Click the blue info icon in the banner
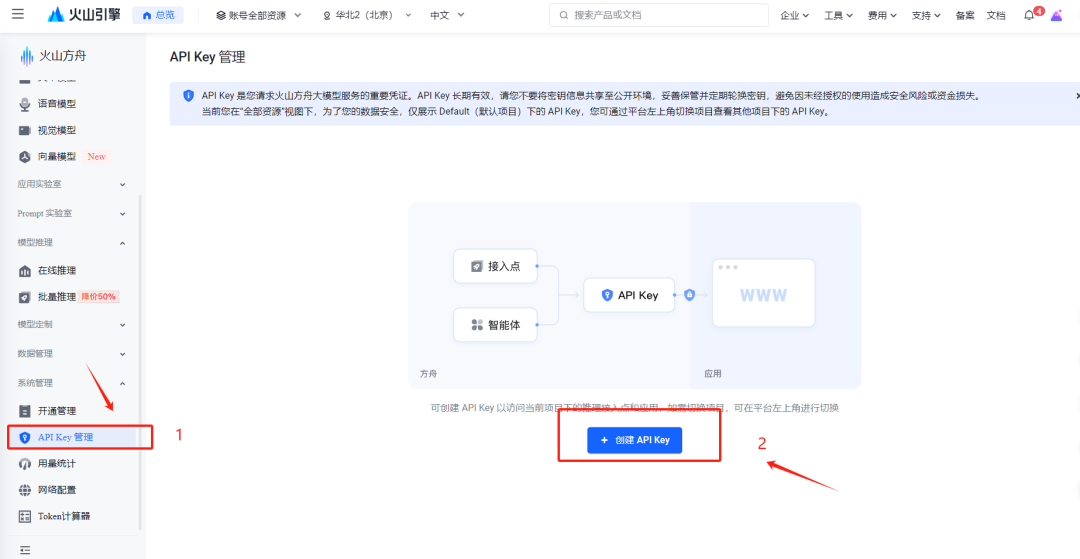This screenshot has height=559, width=1080. (x=188, y=96)
